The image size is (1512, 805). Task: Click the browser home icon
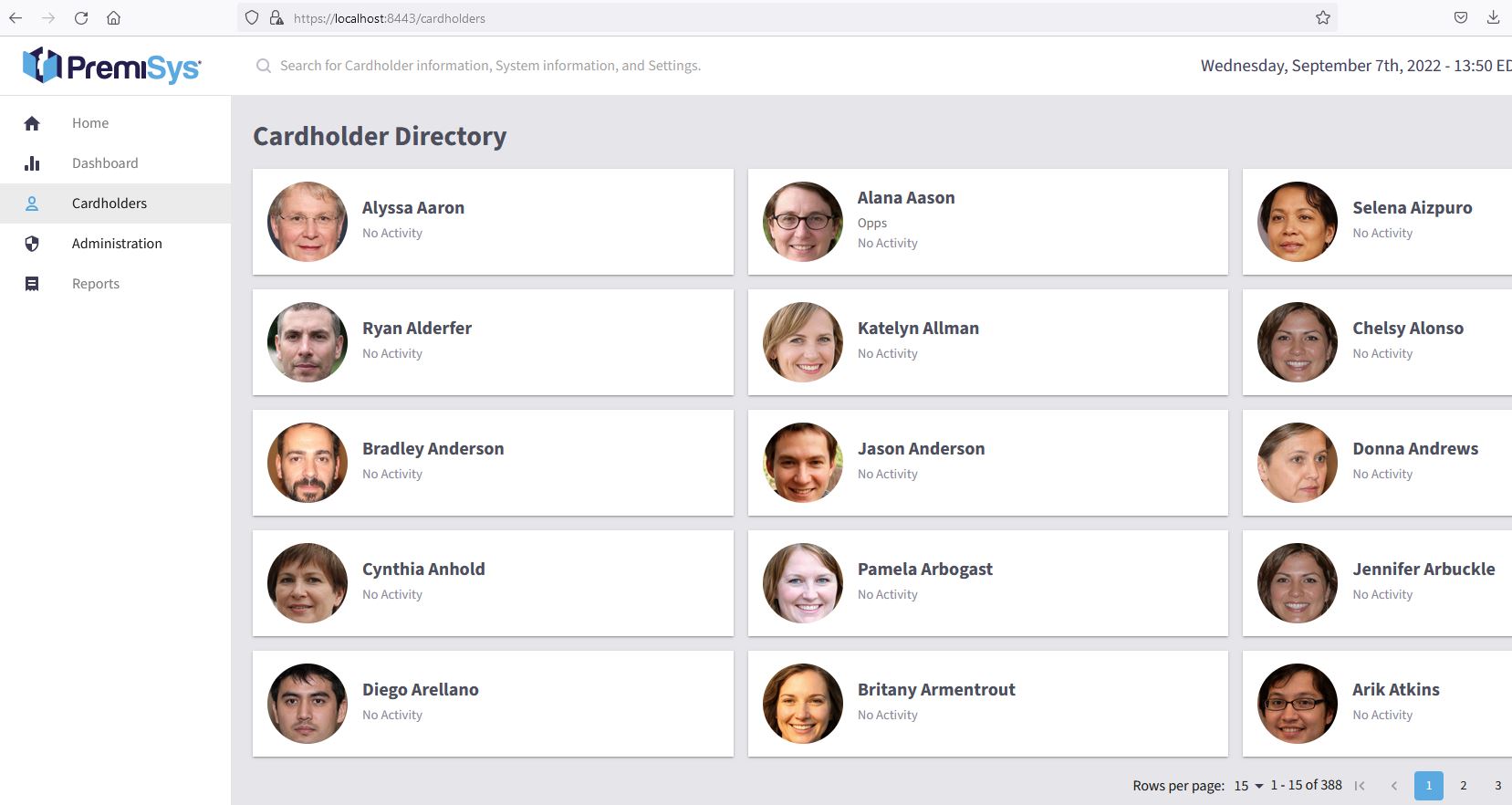click(x=113, y=17)
